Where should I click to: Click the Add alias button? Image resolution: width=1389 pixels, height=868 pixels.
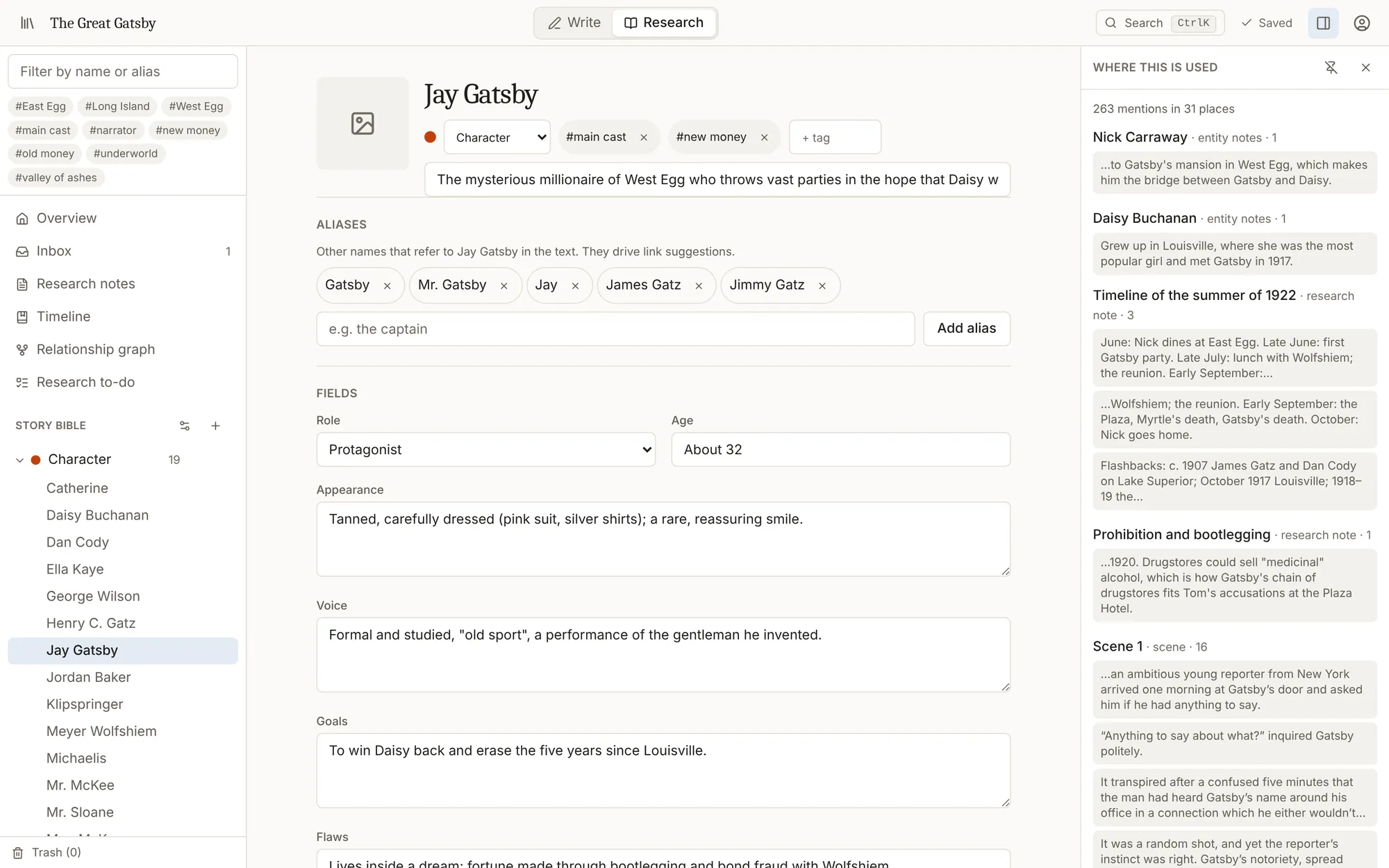(x=966, y=328)
